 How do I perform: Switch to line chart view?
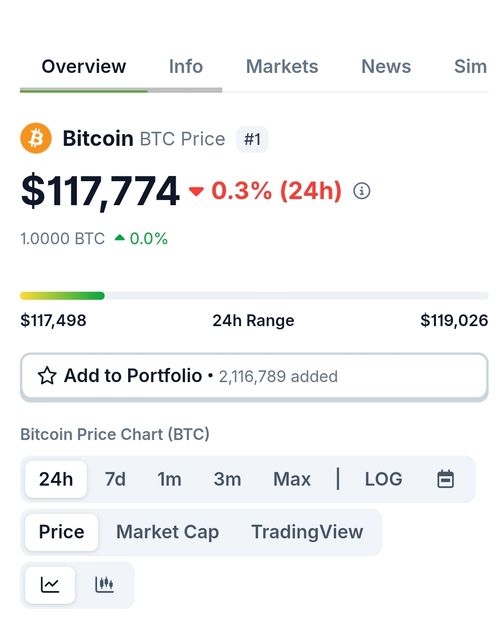pyautogui.click(x=50, y=584)
